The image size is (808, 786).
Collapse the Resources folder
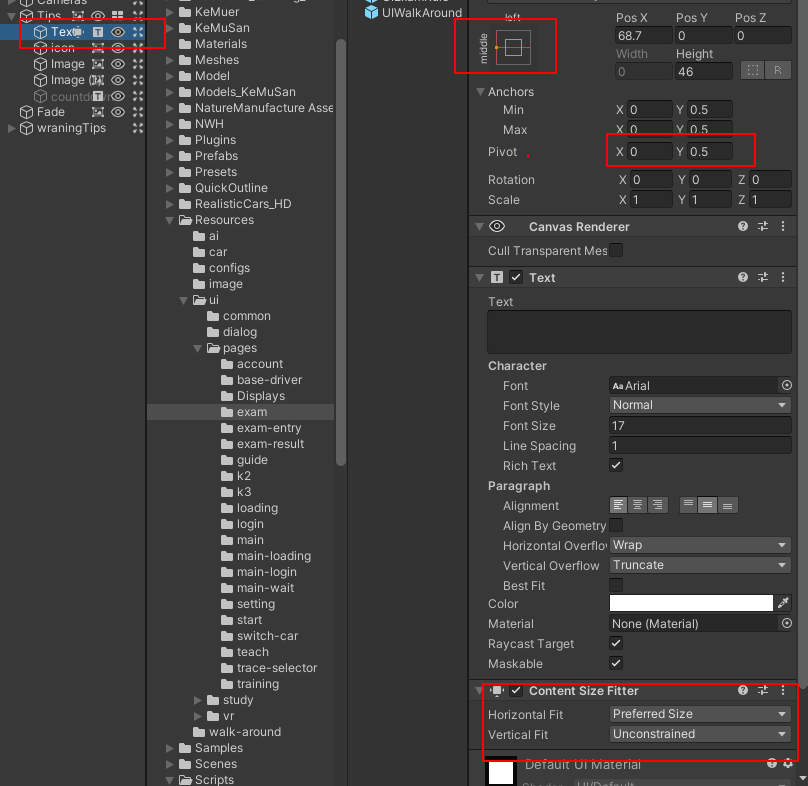(x=170, y=220)
